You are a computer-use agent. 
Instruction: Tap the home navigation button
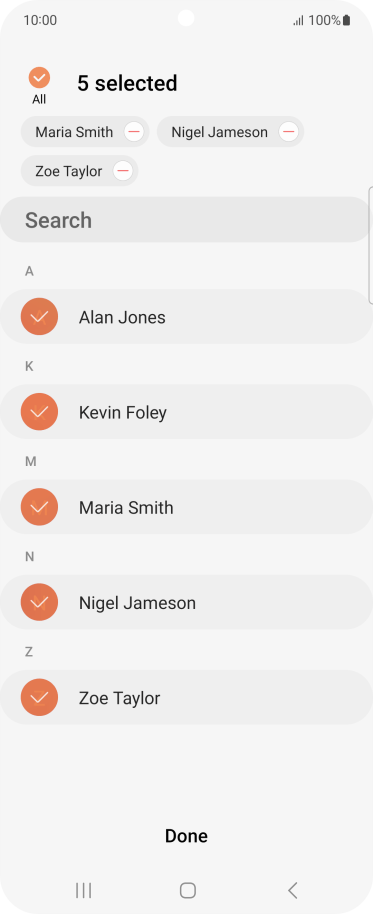tap(188, 890)
